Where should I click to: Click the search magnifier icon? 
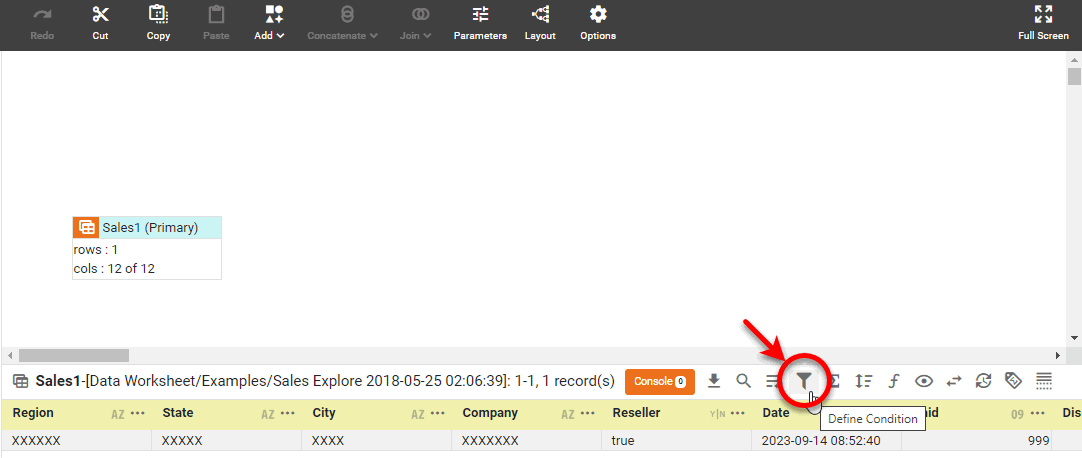pos(743,381)
